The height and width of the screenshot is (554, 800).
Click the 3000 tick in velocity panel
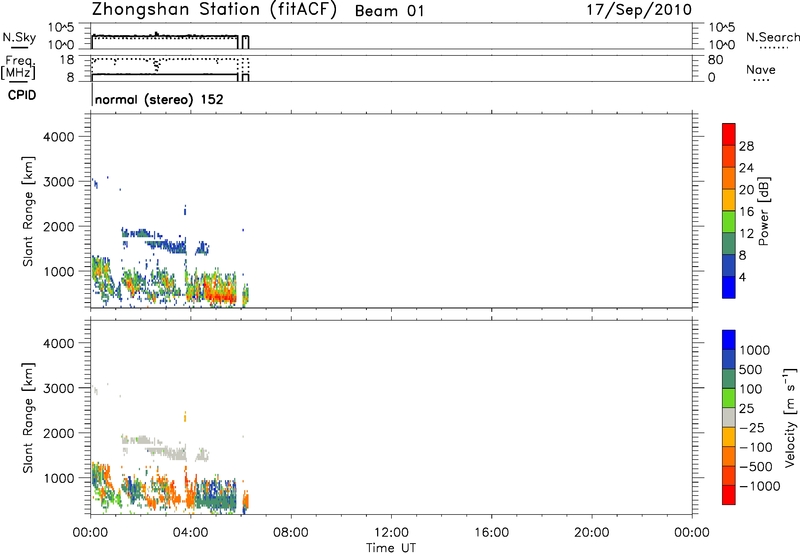pyautogui.click(x=59, y=388)
